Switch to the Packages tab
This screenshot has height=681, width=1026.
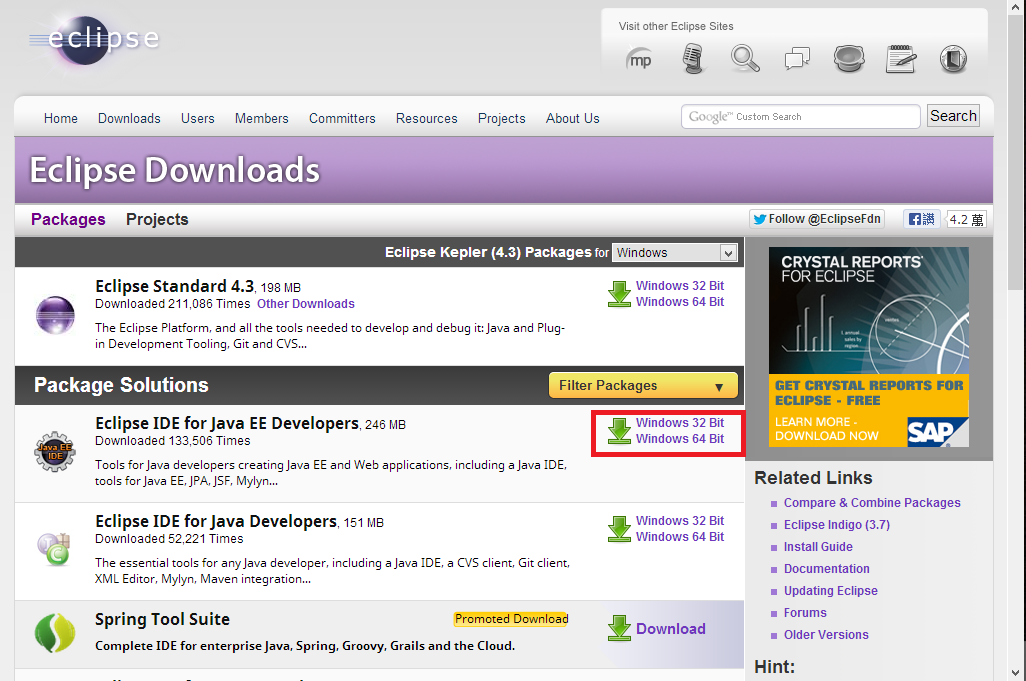tap(68, 219)
